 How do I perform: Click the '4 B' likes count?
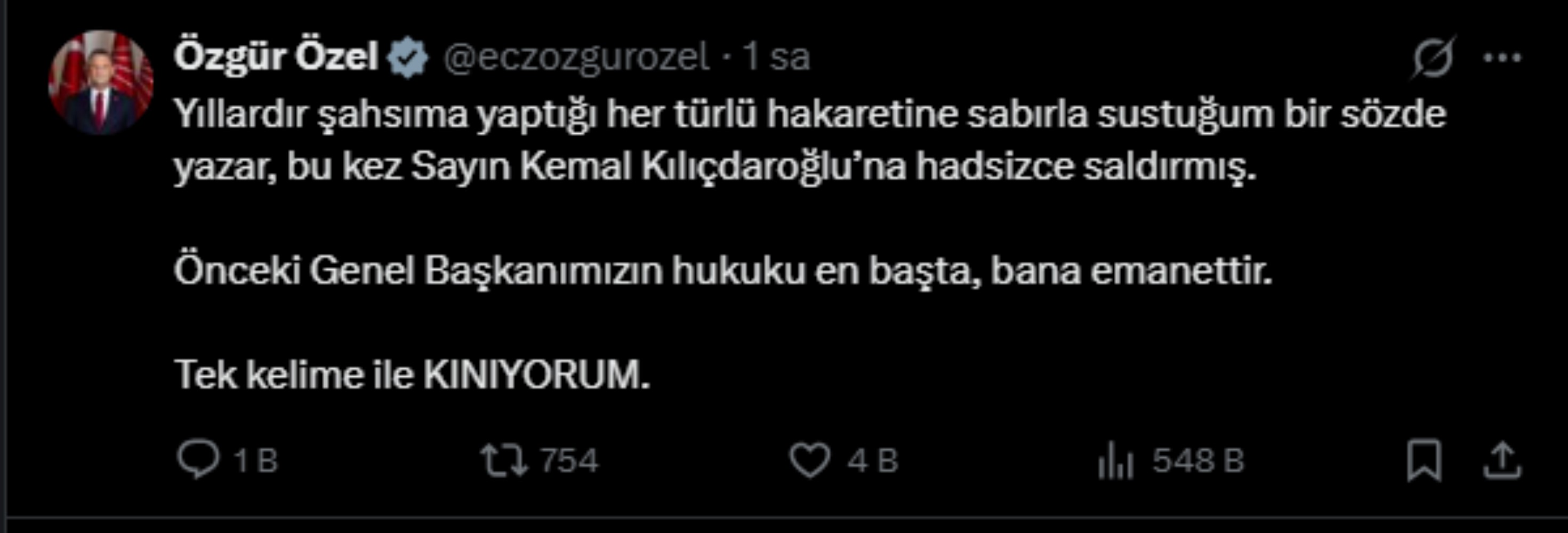pyautogui.click(x=873, y=461)
